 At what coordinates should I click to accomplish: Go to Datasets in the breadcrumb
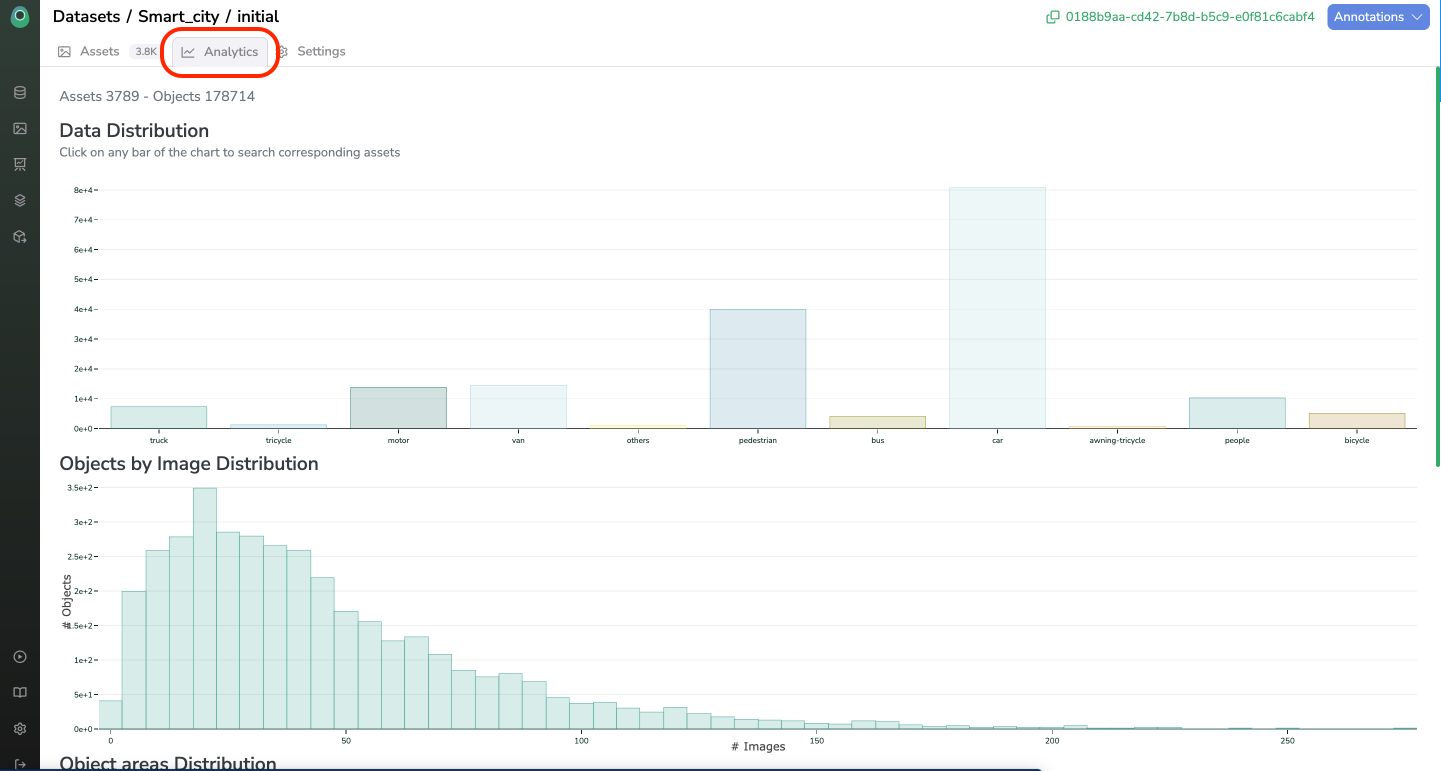[86, 17]
